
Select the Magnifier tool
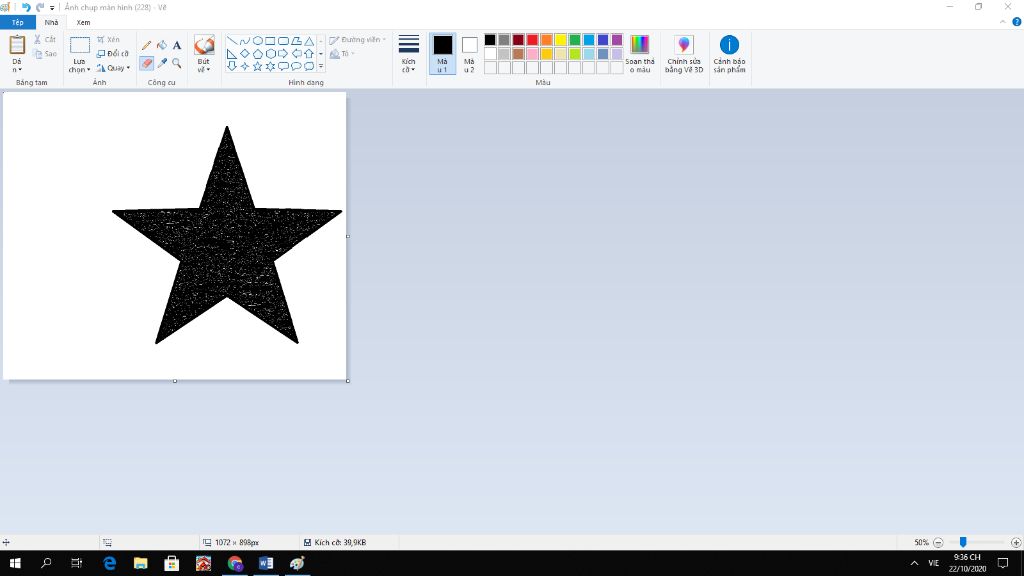[176, 63]
